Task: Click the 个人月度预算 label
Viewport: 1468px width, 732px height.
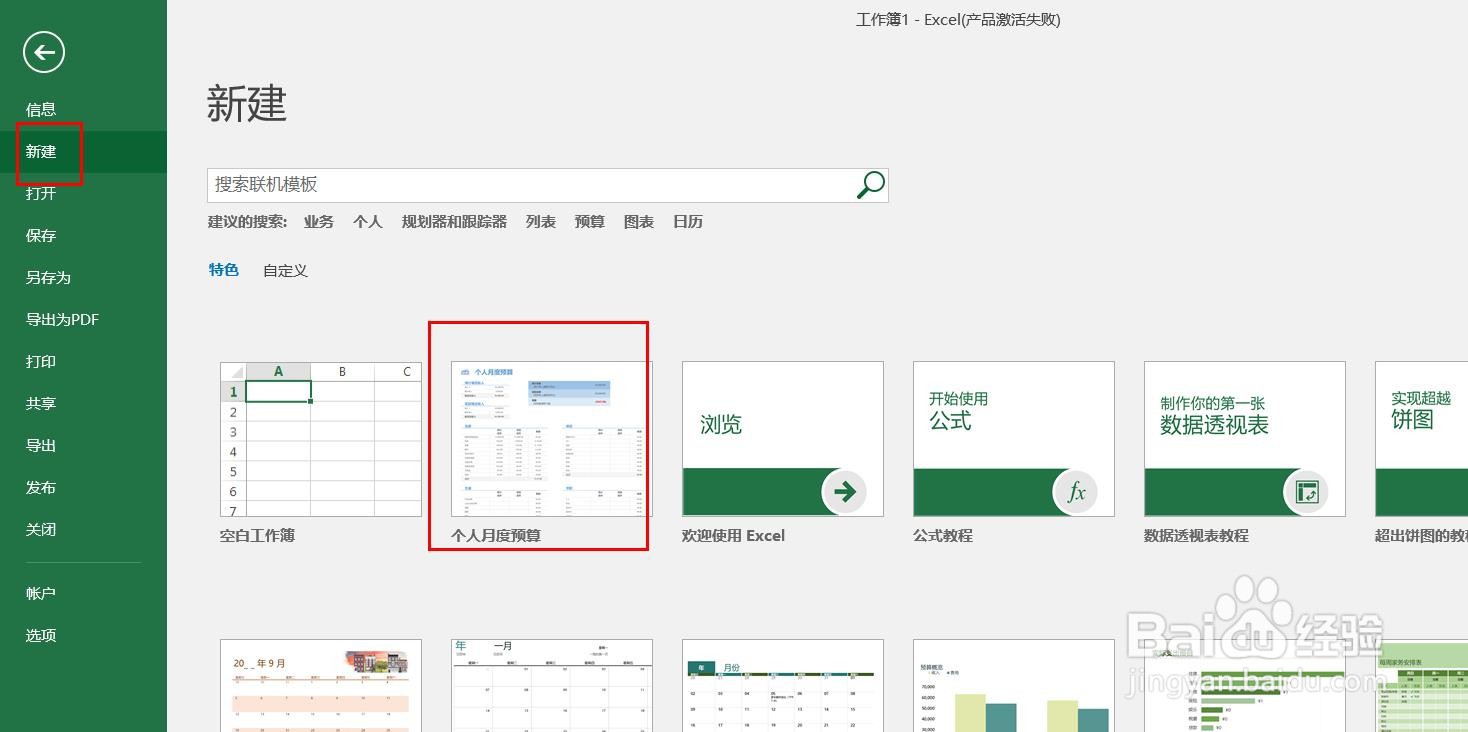Action: pos(496,536)
